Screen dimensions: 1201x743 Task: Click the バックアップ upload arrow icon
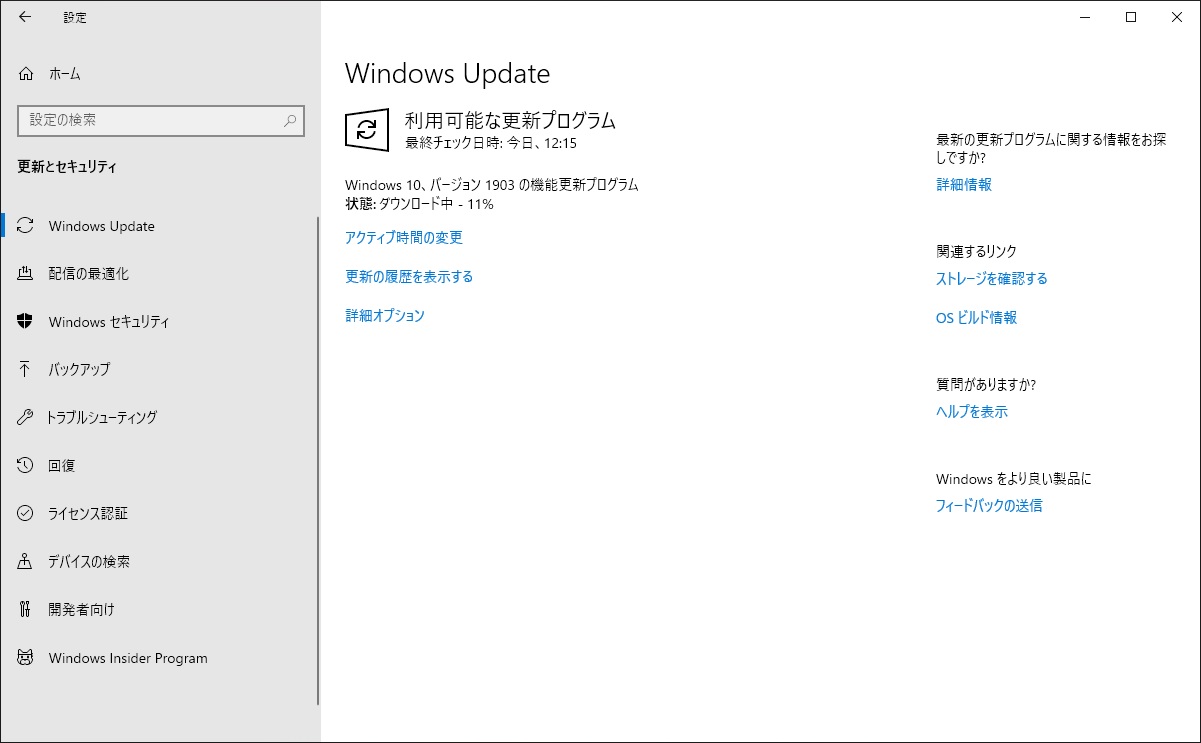click(26, 369)
